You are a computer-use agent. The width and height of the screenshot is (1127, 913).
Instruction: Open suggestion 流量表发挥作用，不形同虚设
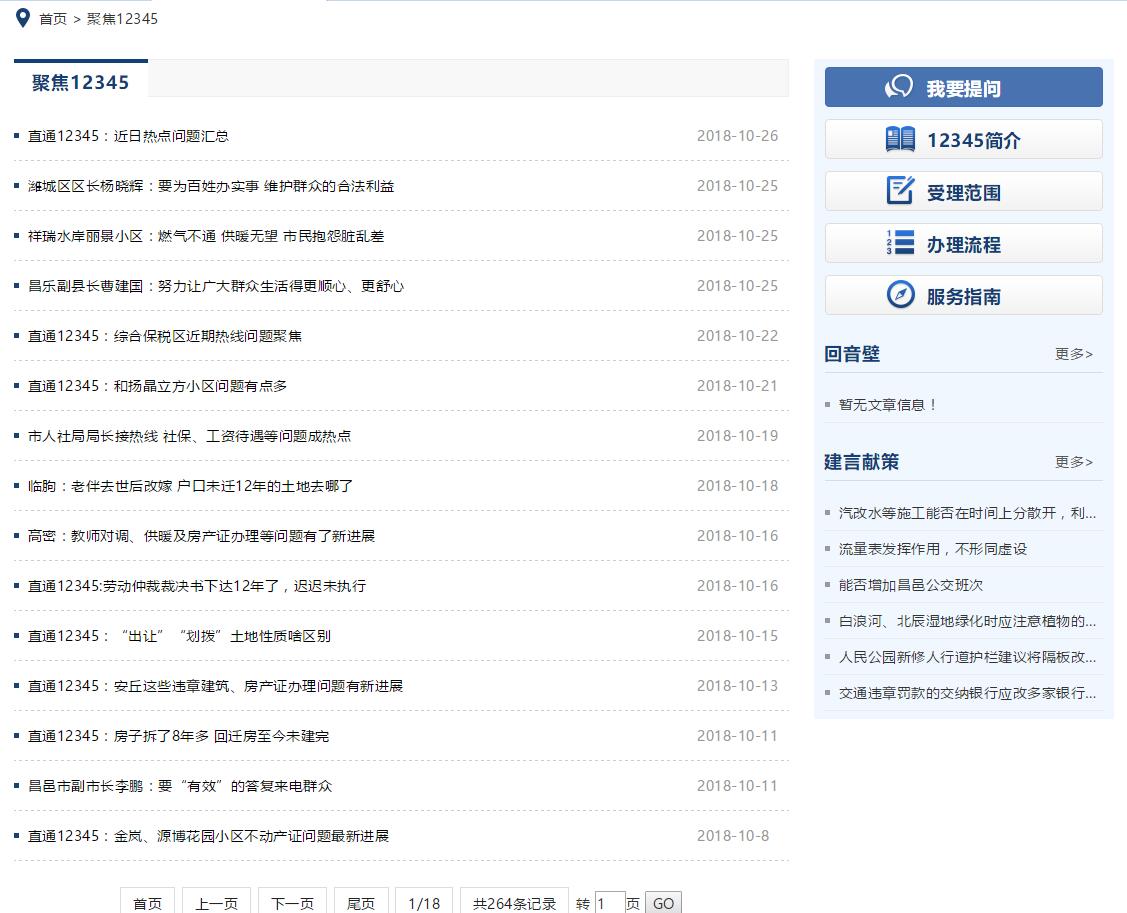tap(932, 549)
